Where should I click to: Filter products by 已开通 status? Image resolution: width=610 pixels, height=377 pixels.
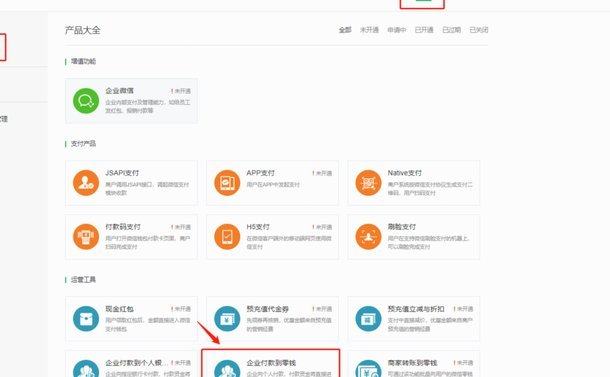click(424, 30)
